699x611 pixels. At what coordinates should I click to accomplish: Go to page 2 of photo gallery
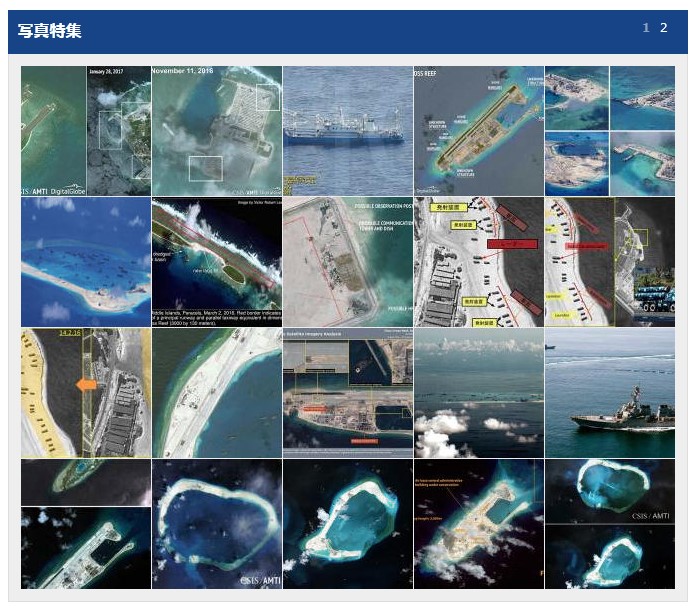tap(663, 28)
